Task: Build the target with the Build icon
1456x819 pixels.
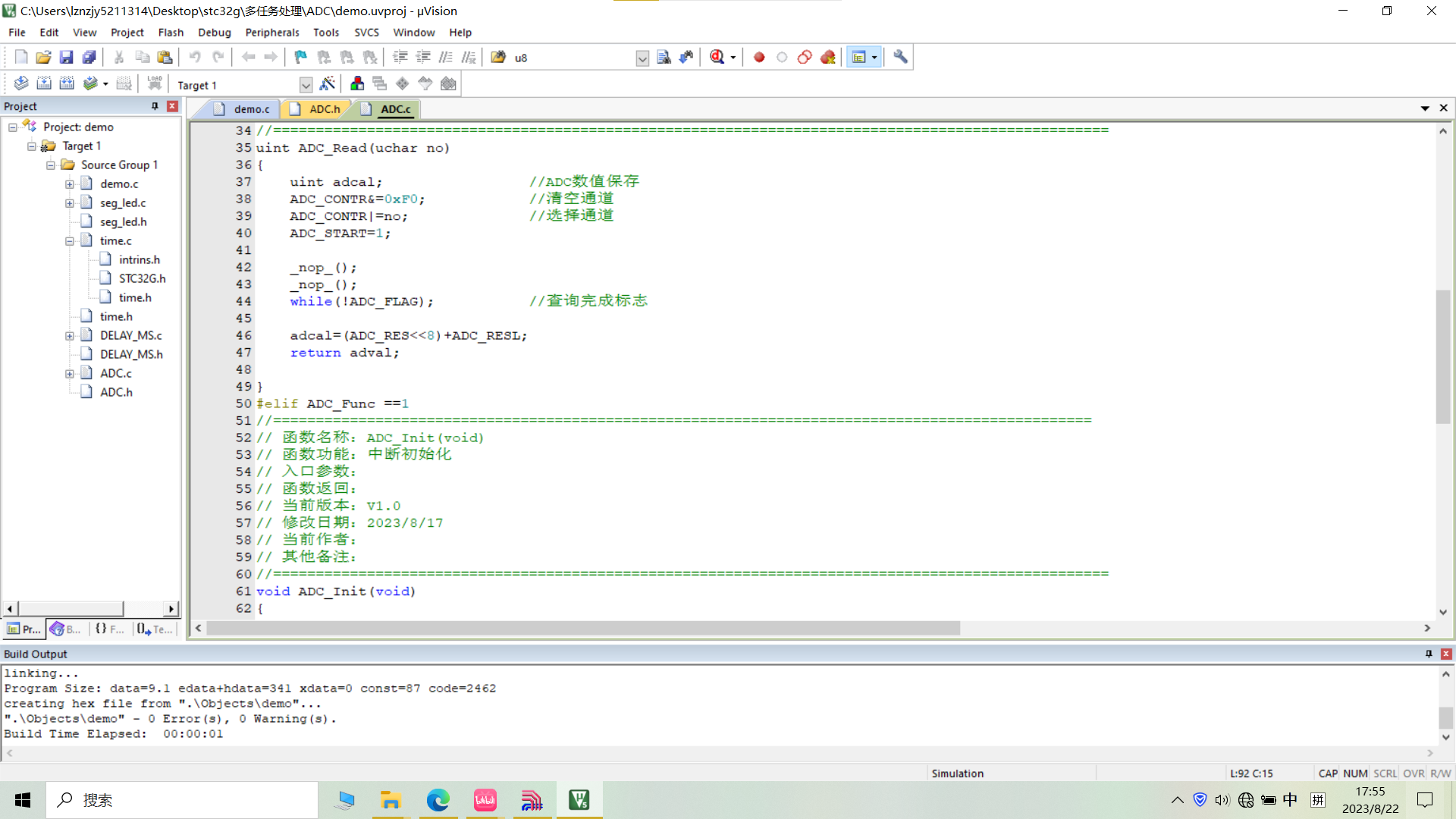Action: tap(44, 83)
